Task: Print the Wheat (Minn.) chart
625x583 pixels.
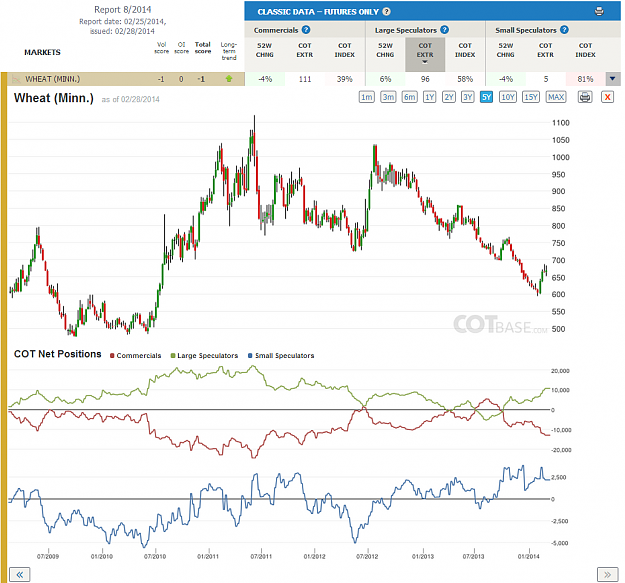Action: (x=585, y=97)
